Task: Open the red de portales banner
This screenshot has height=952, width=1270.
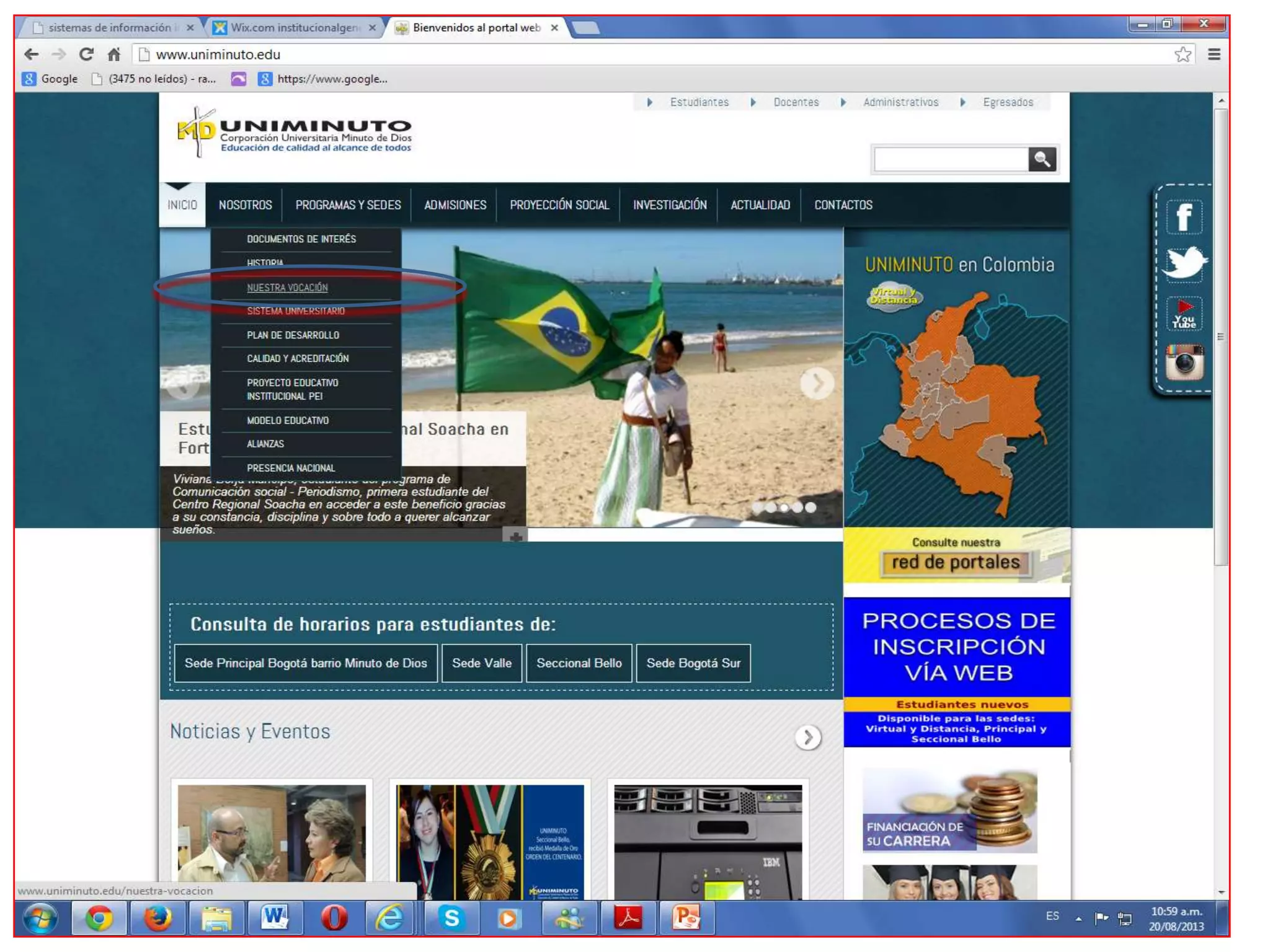Action: pyautogui.click(x=955, y=562)
